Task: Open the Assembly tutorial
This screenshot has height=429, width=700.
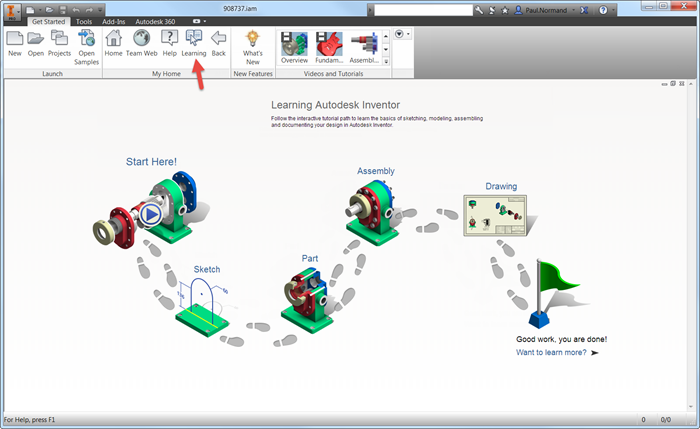Action: [376, 171]
